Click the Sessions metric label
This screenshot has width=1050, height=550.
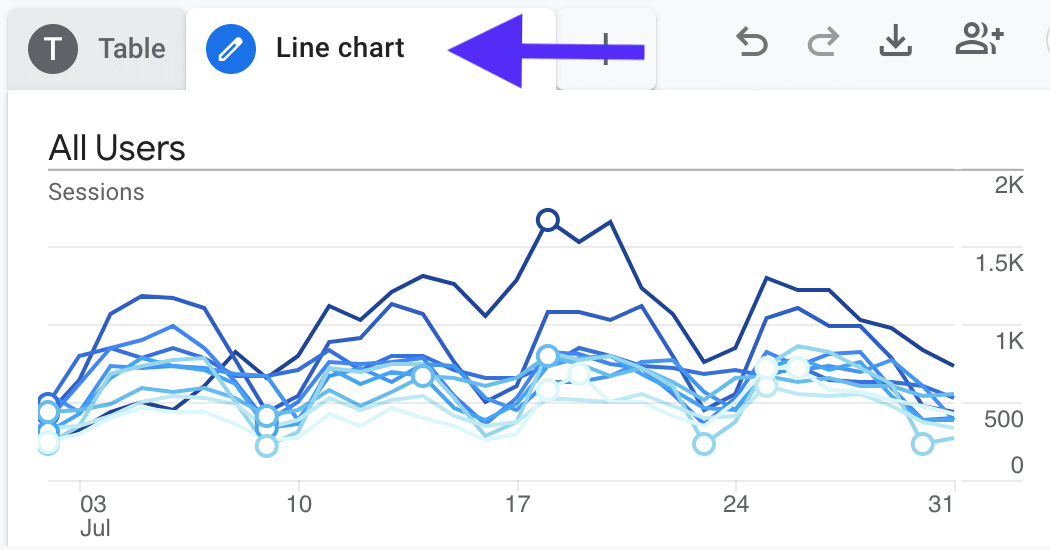pyautogui.click(x=96, y=192)
